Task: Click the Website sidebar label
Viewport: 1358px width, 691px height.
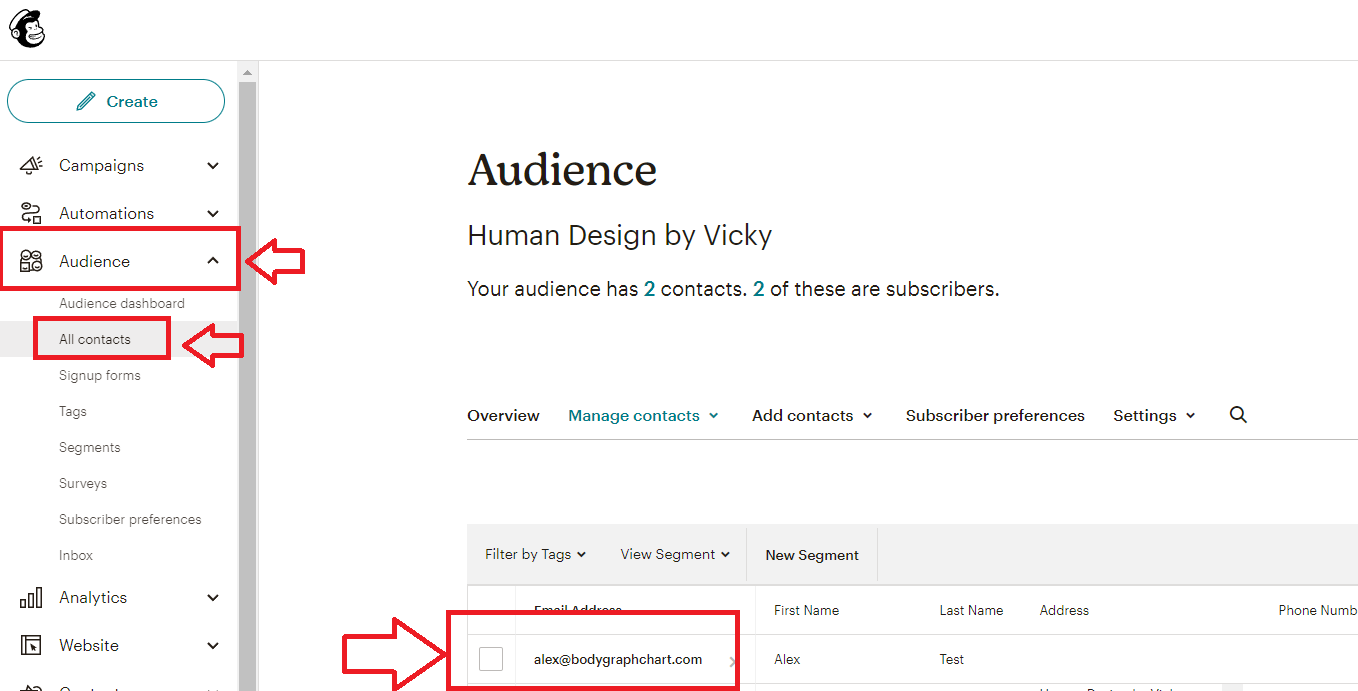Action: point(89,645)
